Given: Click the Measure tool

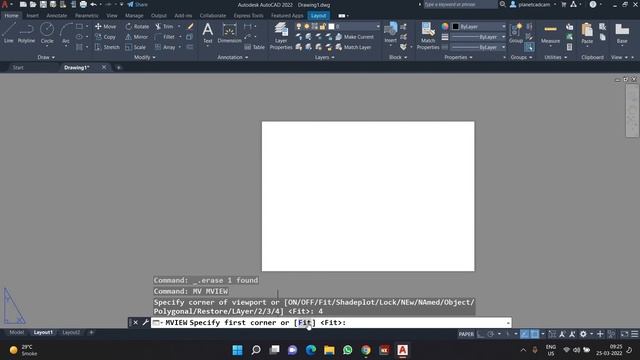Looking at the screenshot, I should tap(550, 33).
